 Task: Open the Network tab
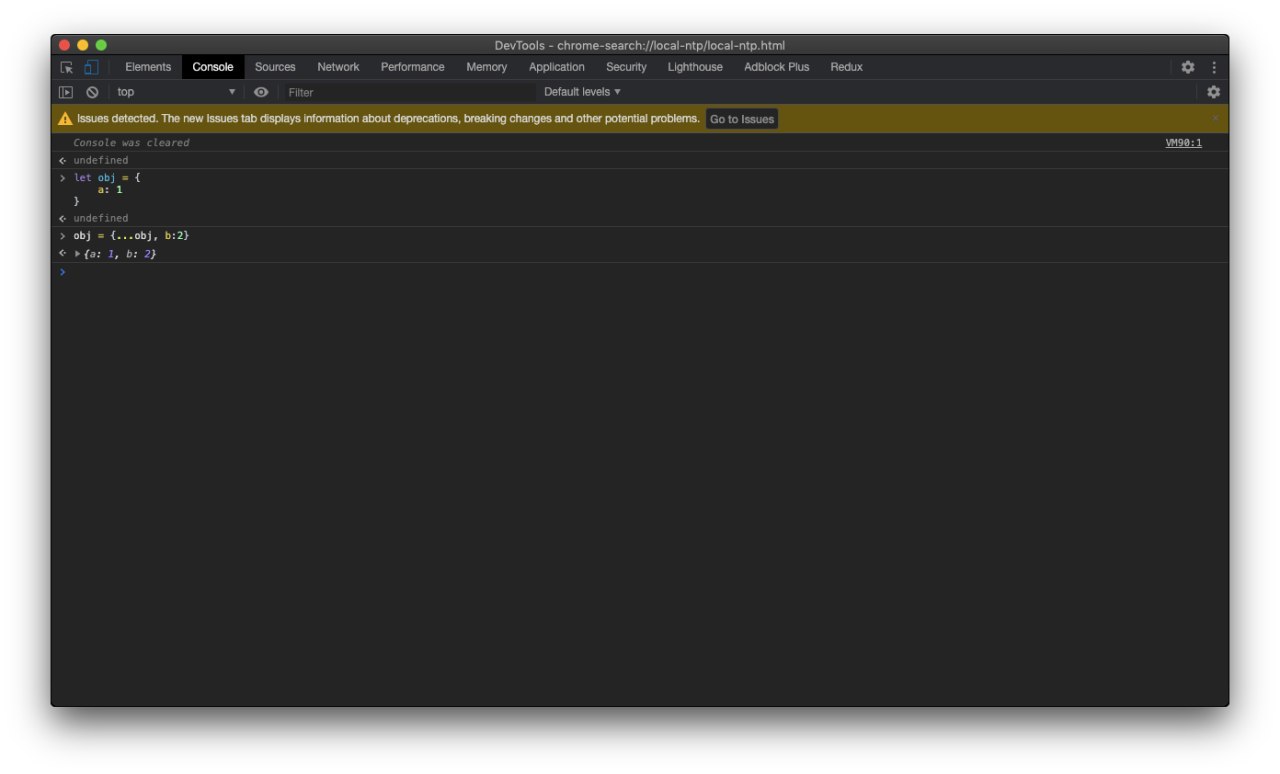pyautogui.click(x=338, y=67)
